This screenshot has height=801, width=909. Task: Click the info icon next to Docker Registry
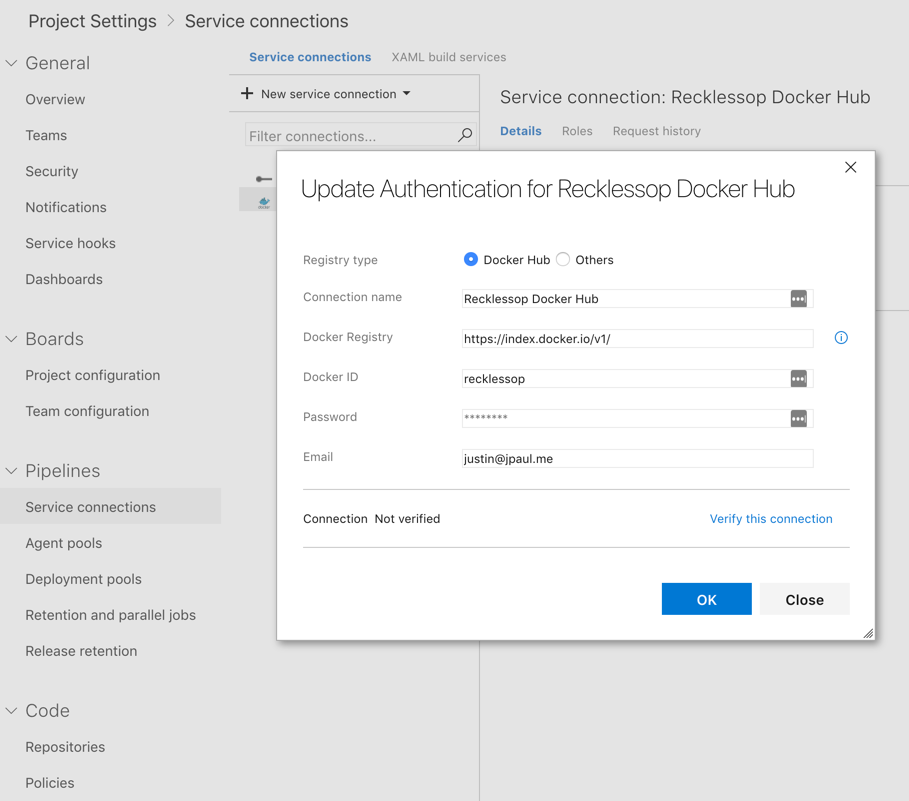click(841, 338)
